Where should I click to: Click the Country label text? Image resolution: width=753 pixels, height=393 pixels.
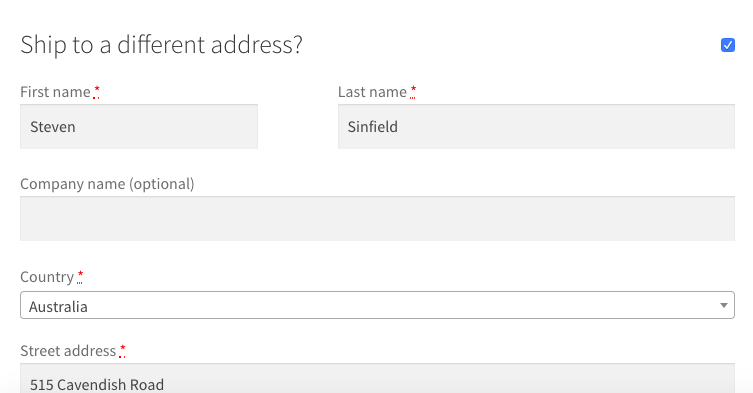click(x=47, y=277)
